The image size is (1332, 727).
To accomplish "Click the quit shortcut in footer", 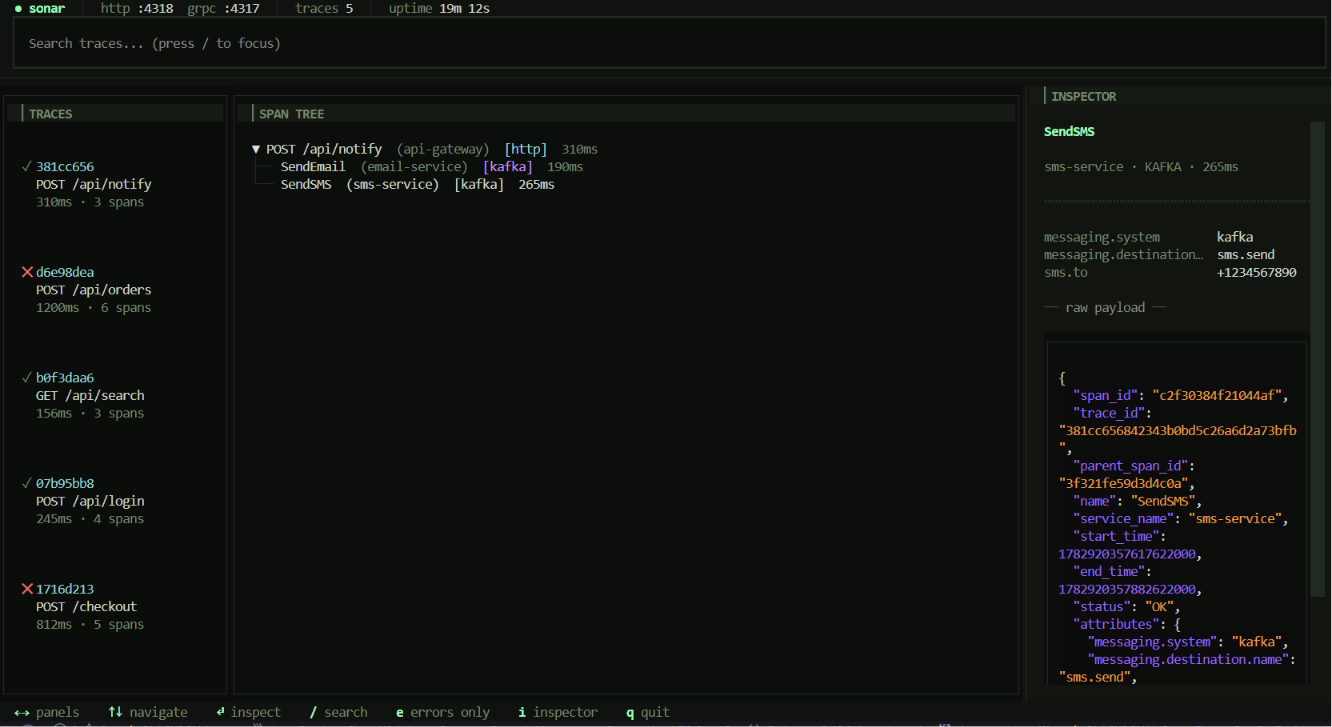I will (648, 712).
